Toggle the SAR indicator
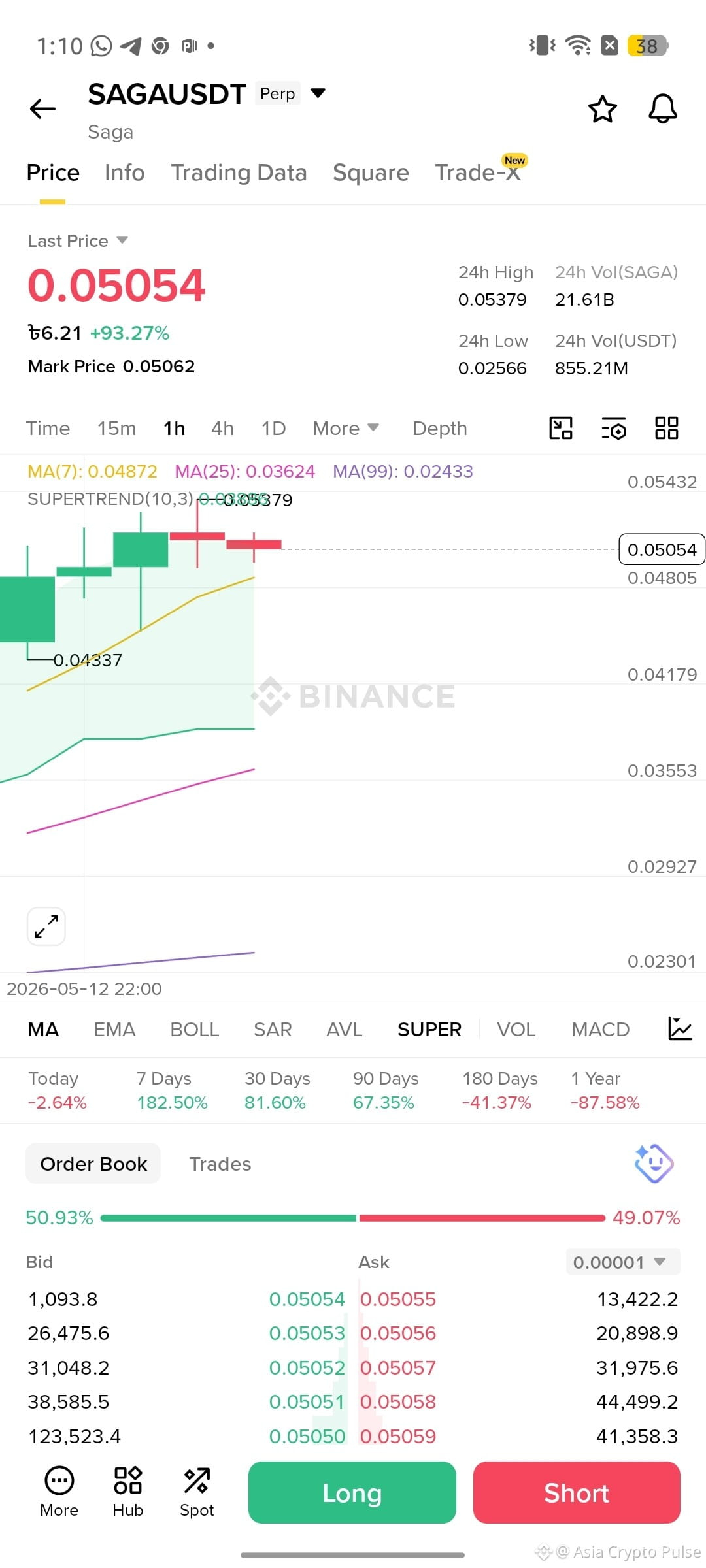The width and height of the screenshot is (706, 1568). 273,1029
